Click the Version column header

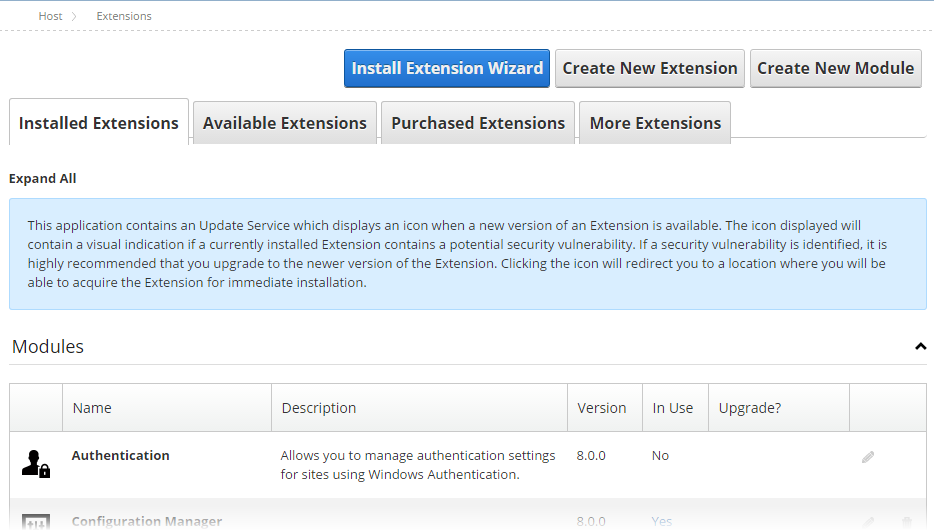point(602,408)
